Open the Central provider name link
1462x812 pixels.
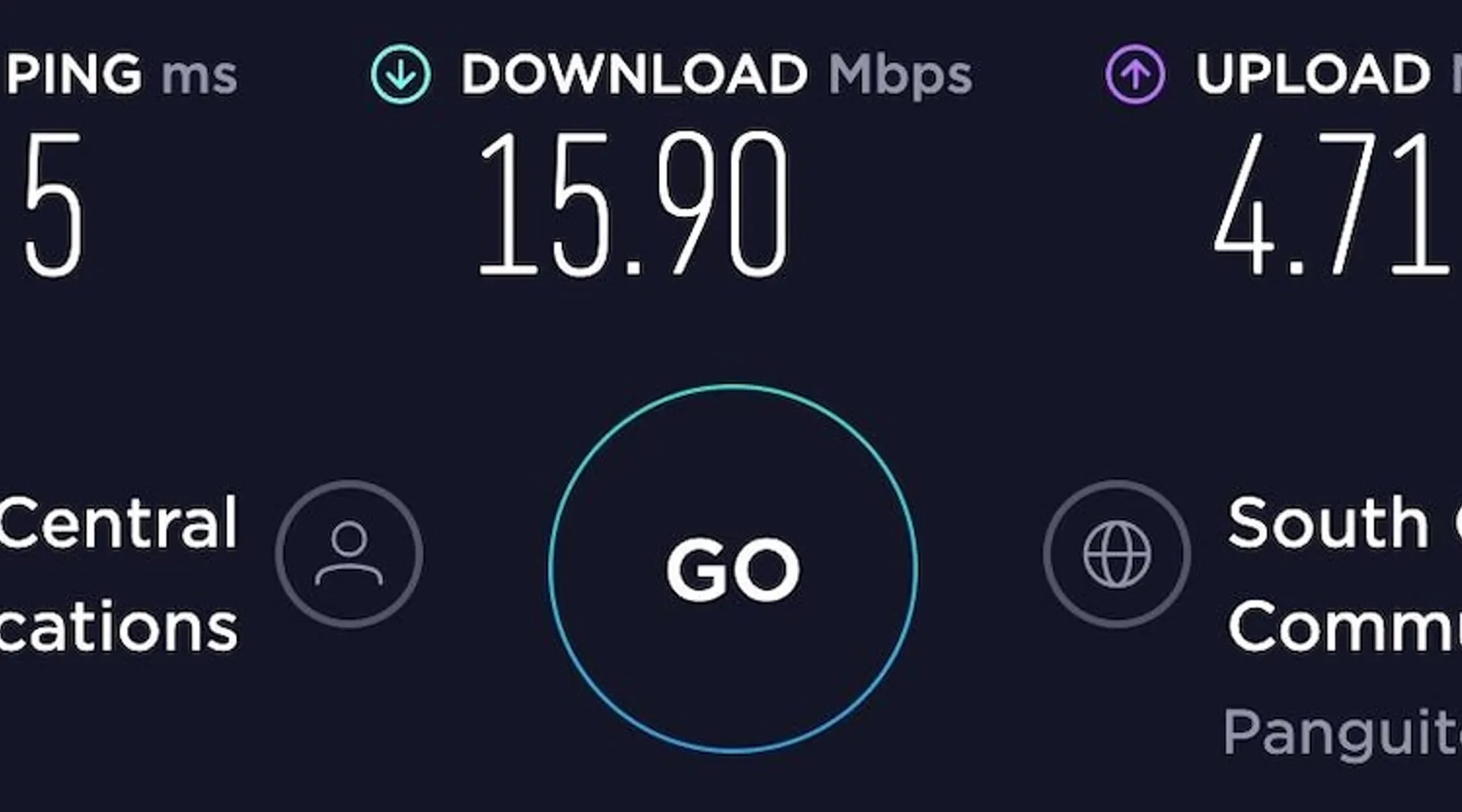click(118, 522)
